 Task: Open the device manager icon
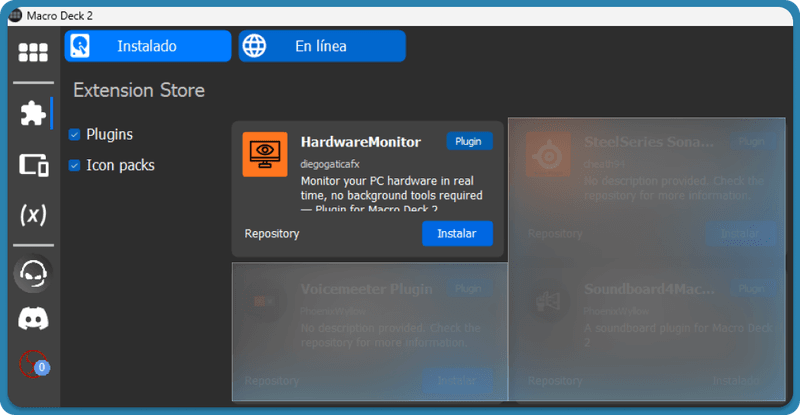tap(34, 165)
